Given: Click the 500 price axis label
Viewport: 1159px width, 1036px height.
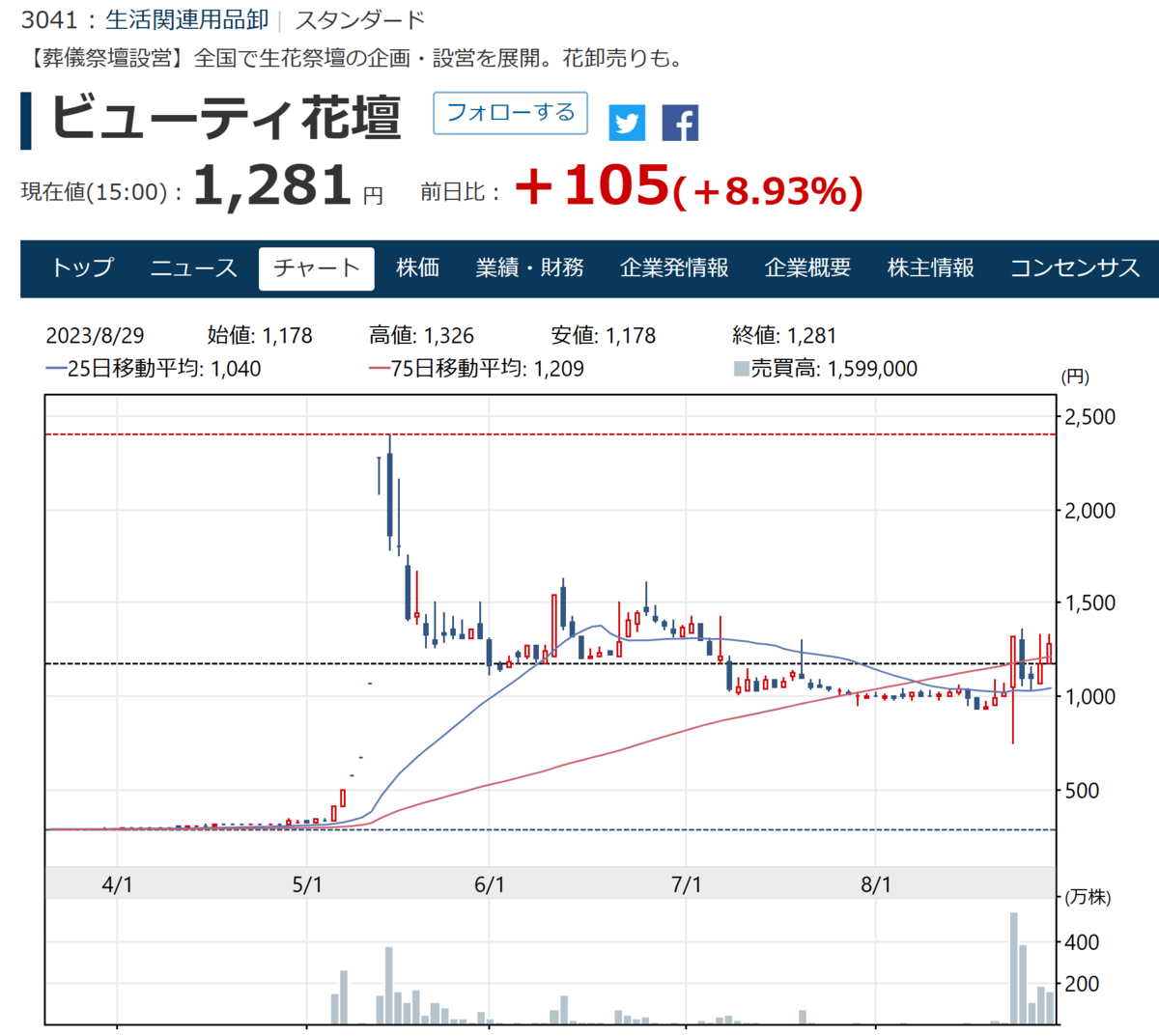Looking at the screenshot, I should coord(1082,790).
